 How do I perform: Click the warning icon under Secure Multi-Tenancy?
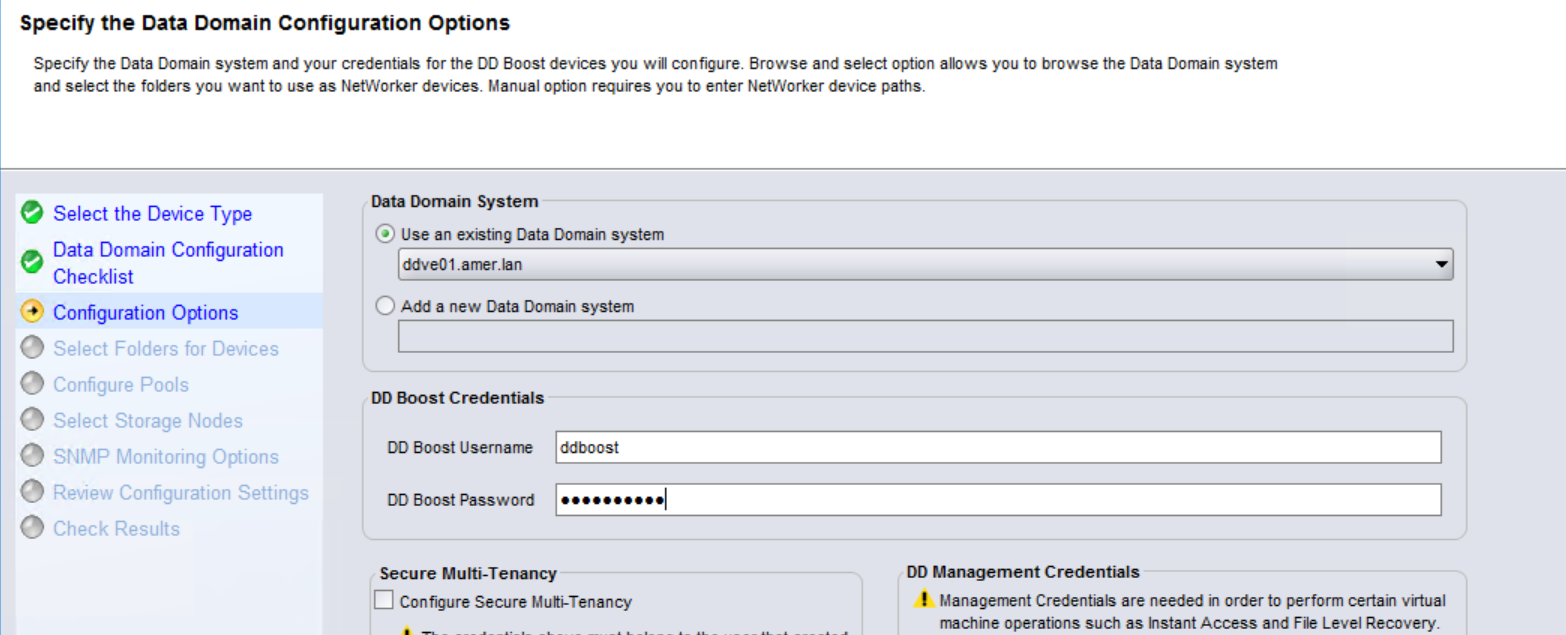click(406, 630)
